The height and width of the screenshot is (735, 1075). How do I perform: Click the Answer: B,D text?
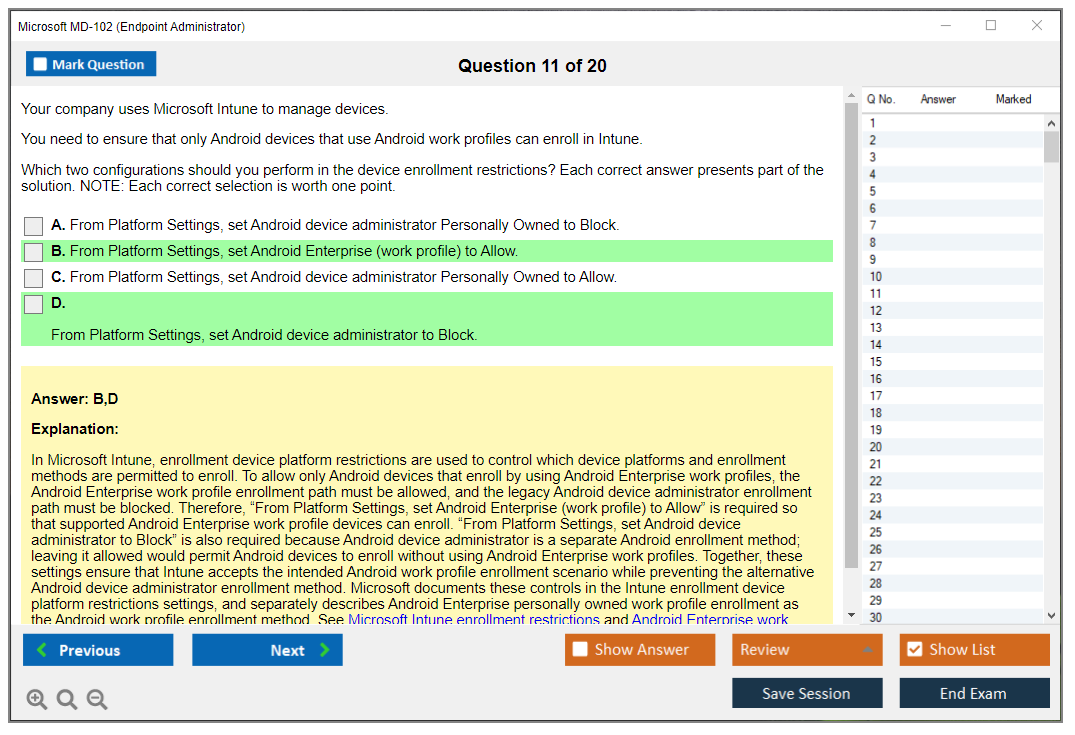pyautogui.click(x=75, y=399)
